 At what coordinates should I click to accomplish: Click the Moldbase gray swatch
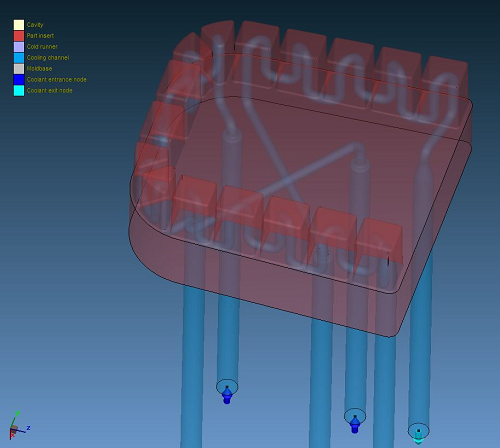[x=19, y=69]
